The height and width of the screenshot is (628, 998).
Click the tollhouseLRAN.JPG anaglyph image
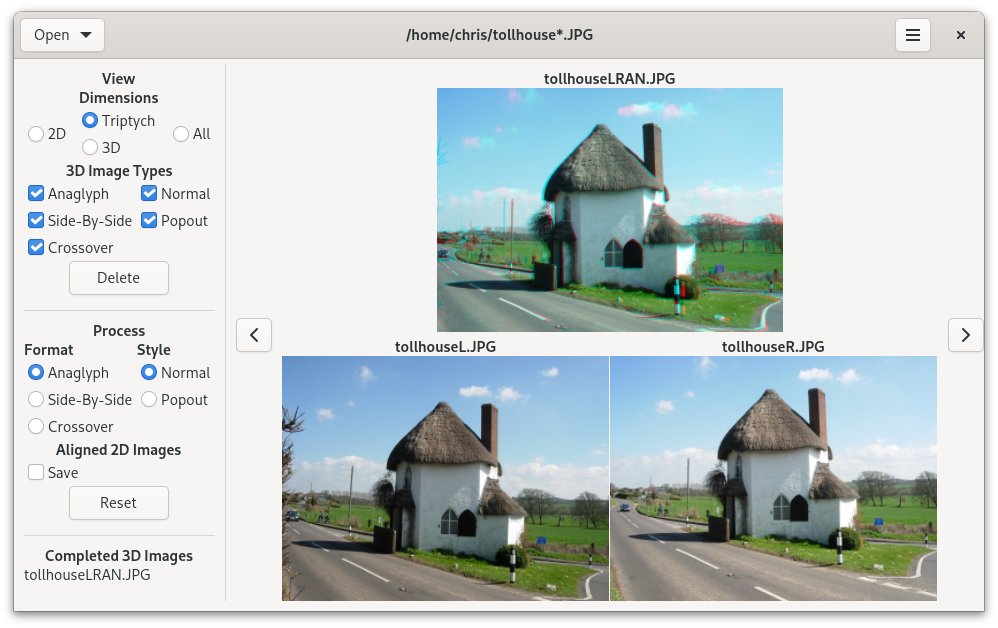[x=610, y=210]
